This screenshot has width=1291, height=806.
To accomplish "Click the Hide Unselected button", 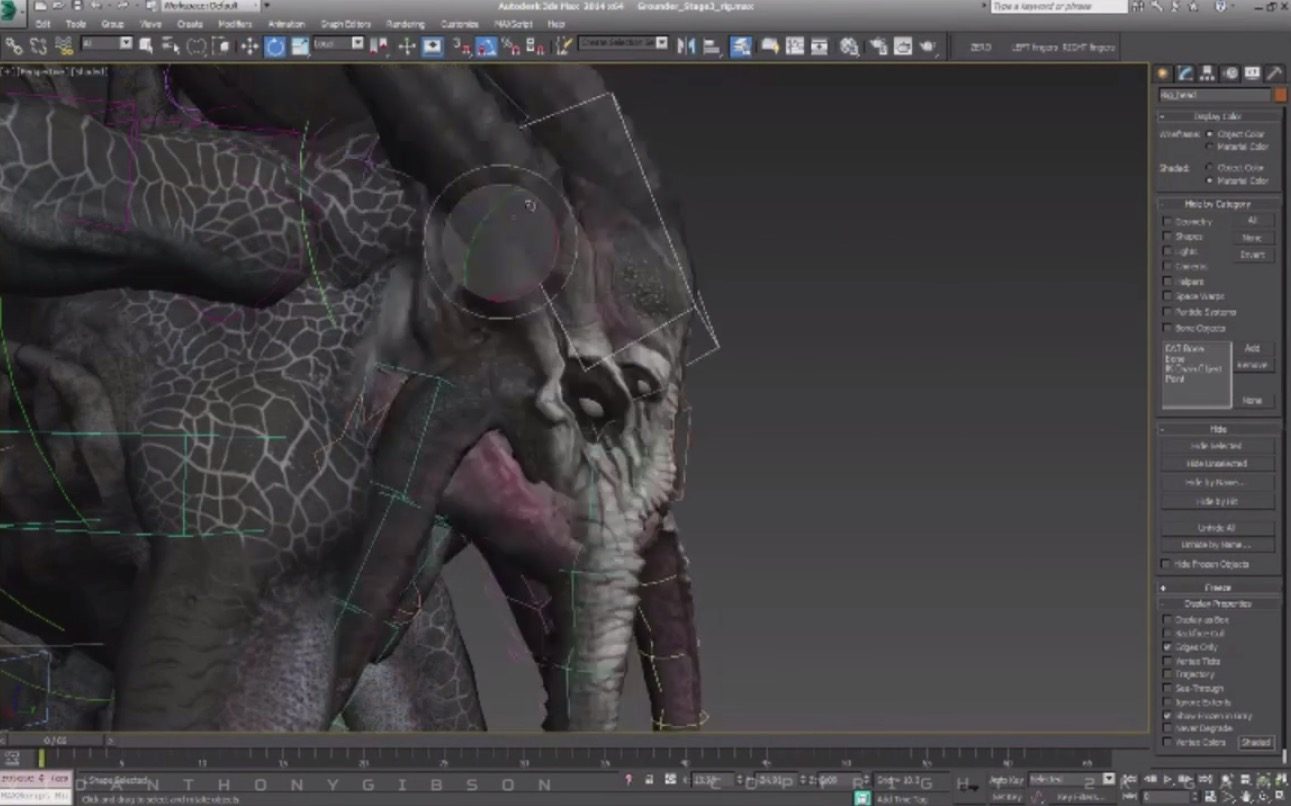I will point(1217,464).
